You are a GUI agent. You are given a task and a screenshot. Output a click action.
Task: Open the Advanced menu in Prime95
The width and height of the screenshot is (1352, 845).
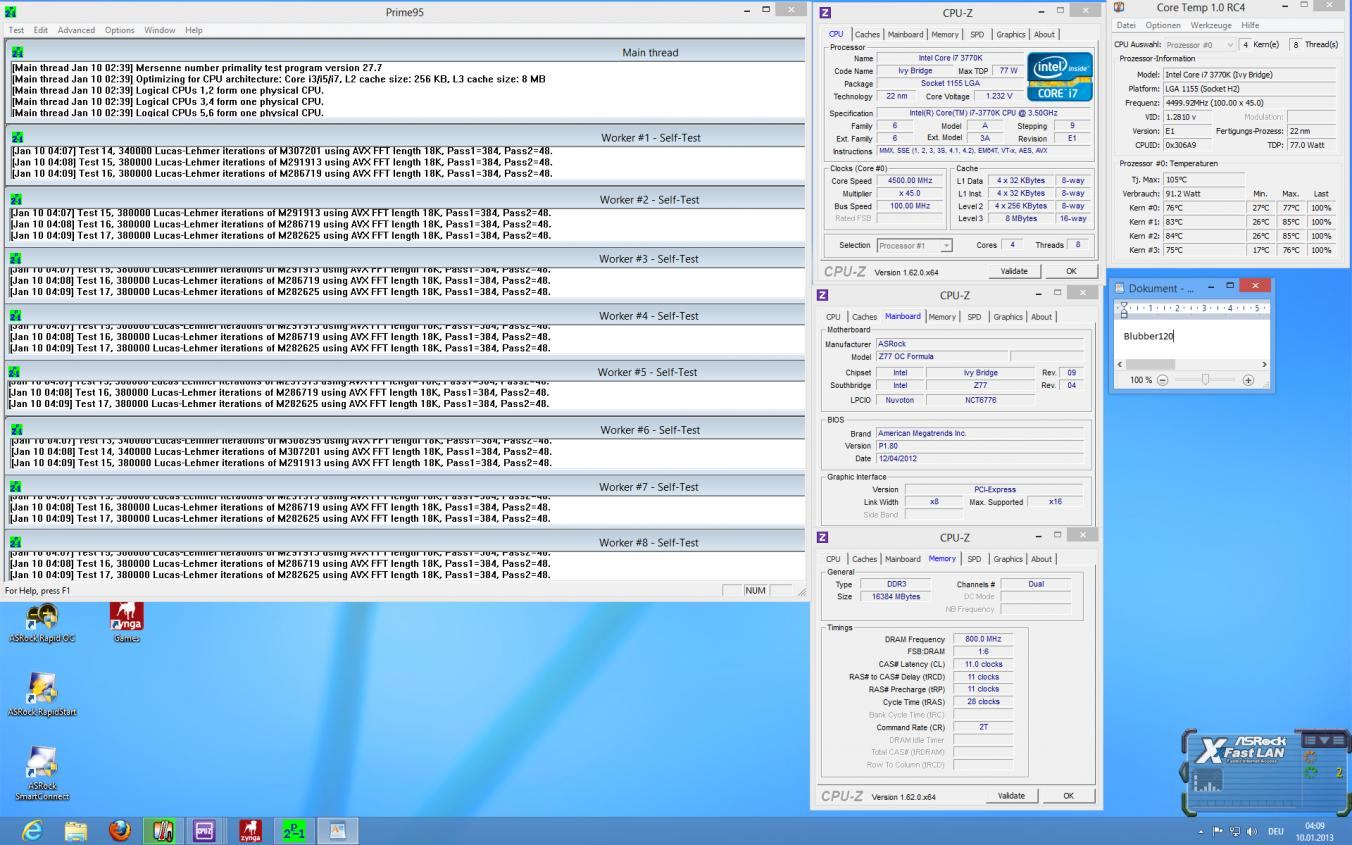76,30
